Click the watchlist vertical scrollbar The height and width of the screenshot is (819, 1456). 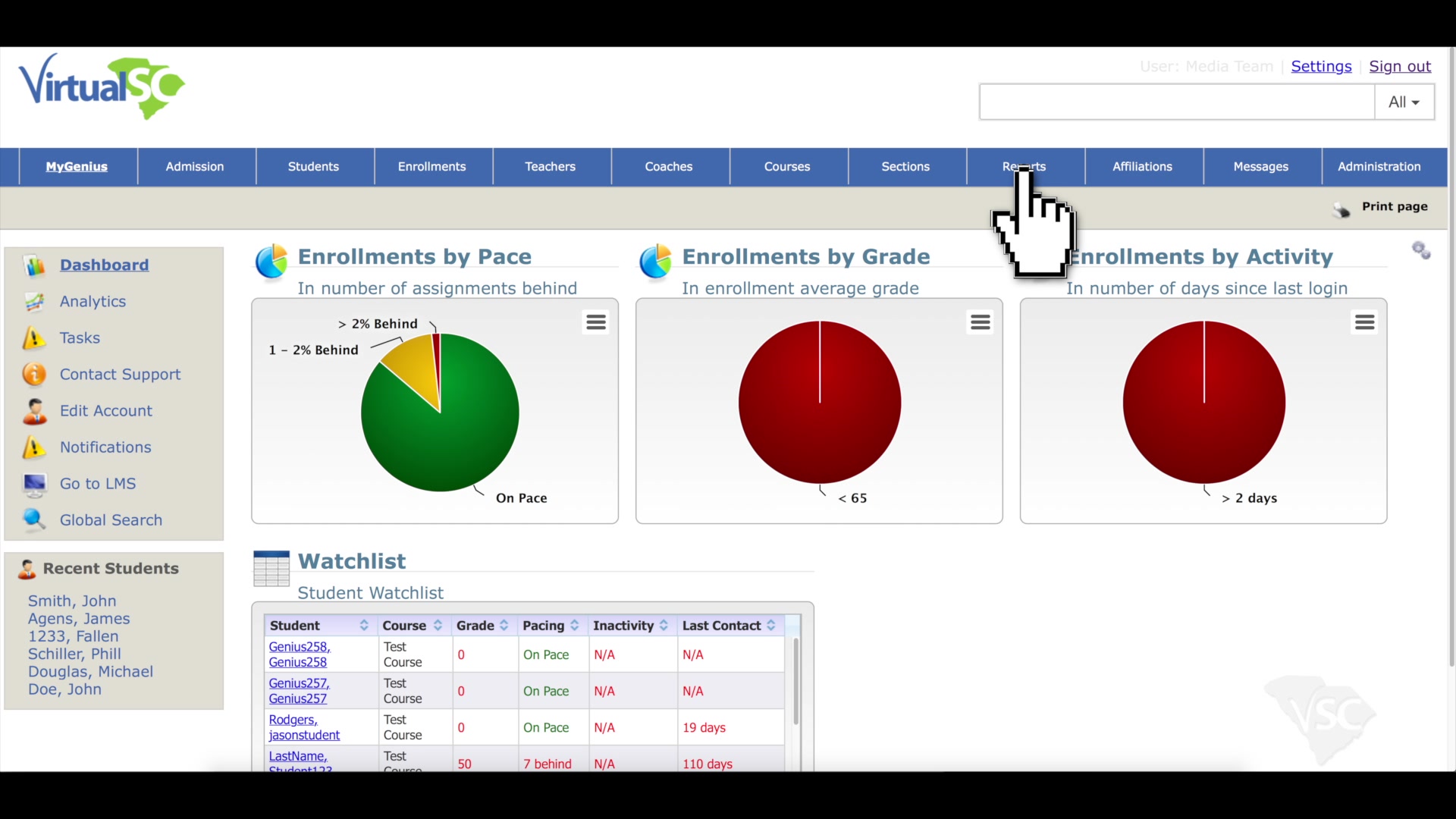795,681
